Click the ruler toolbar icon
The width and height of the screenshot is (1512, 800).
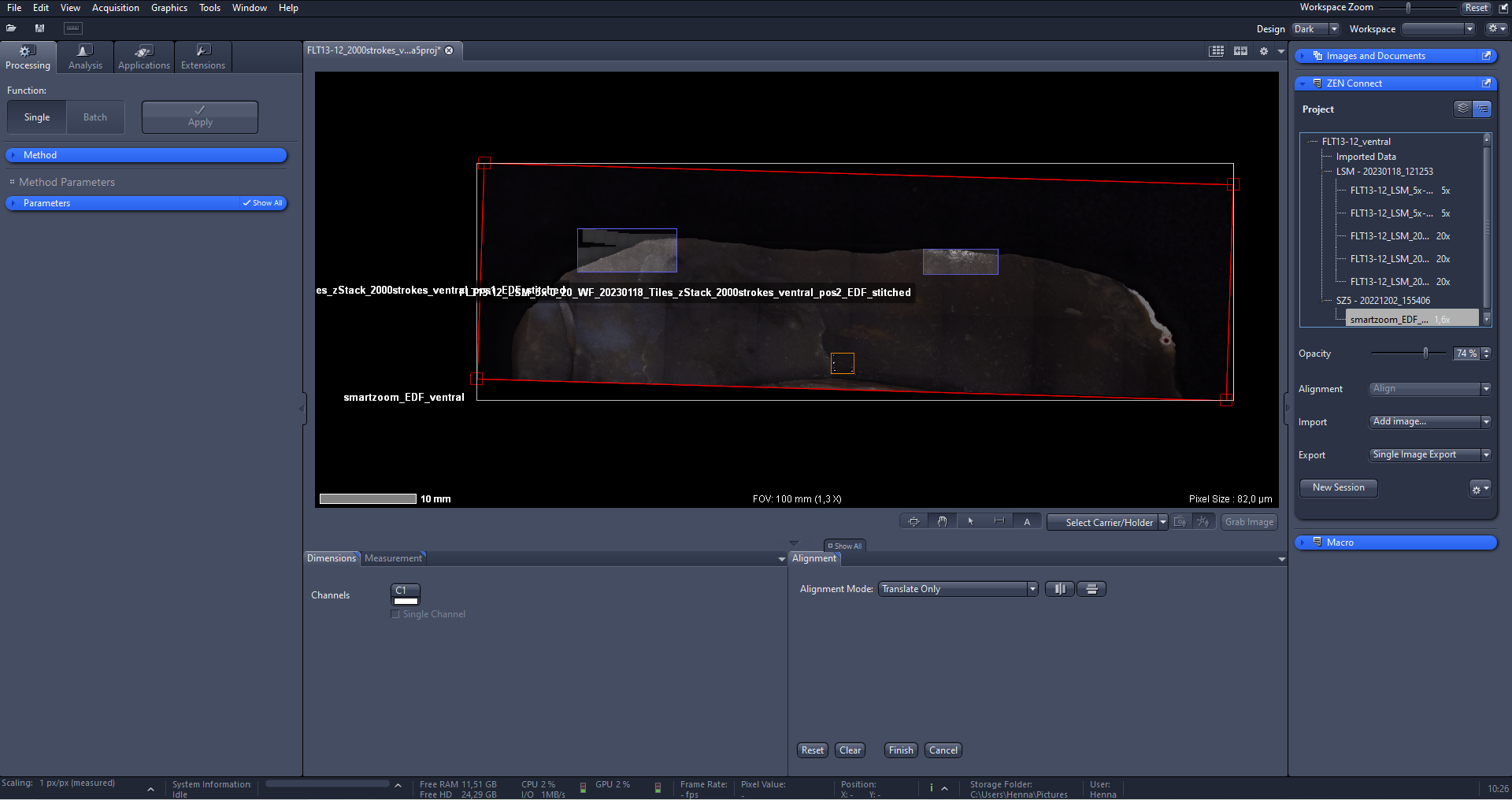(73, 28)
